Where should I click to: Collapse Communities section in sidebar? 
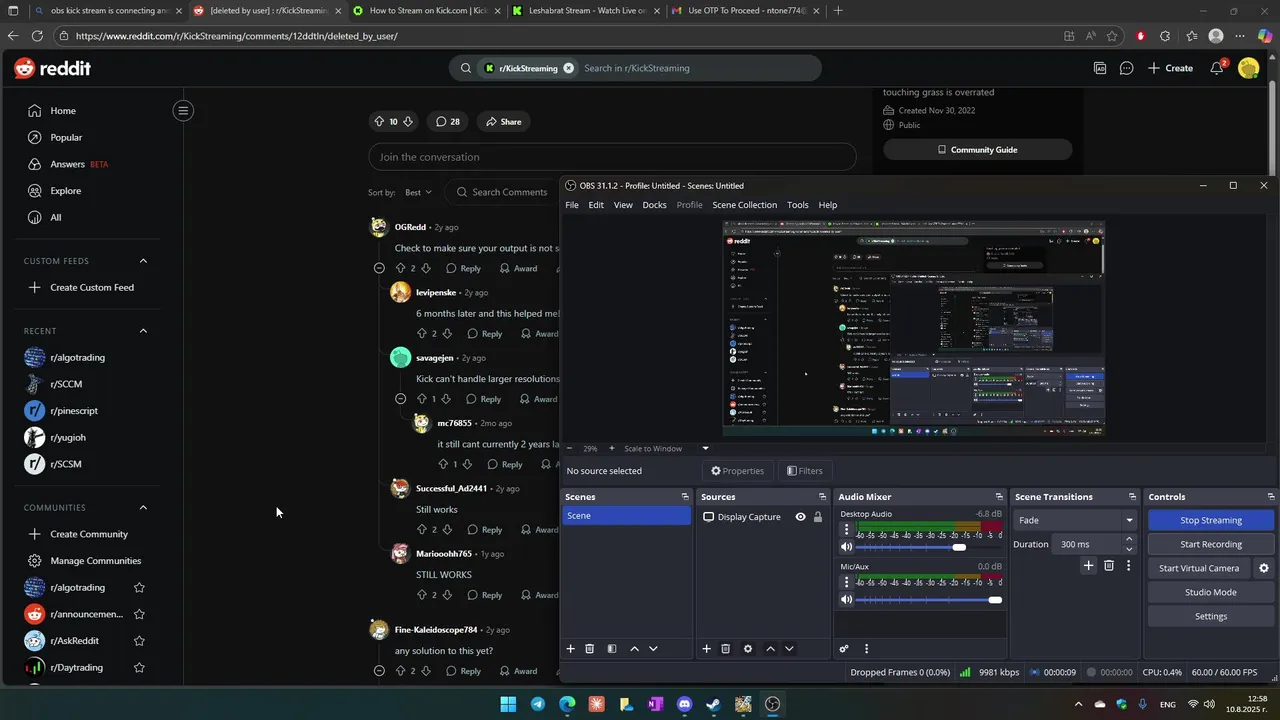pos(143,508)
